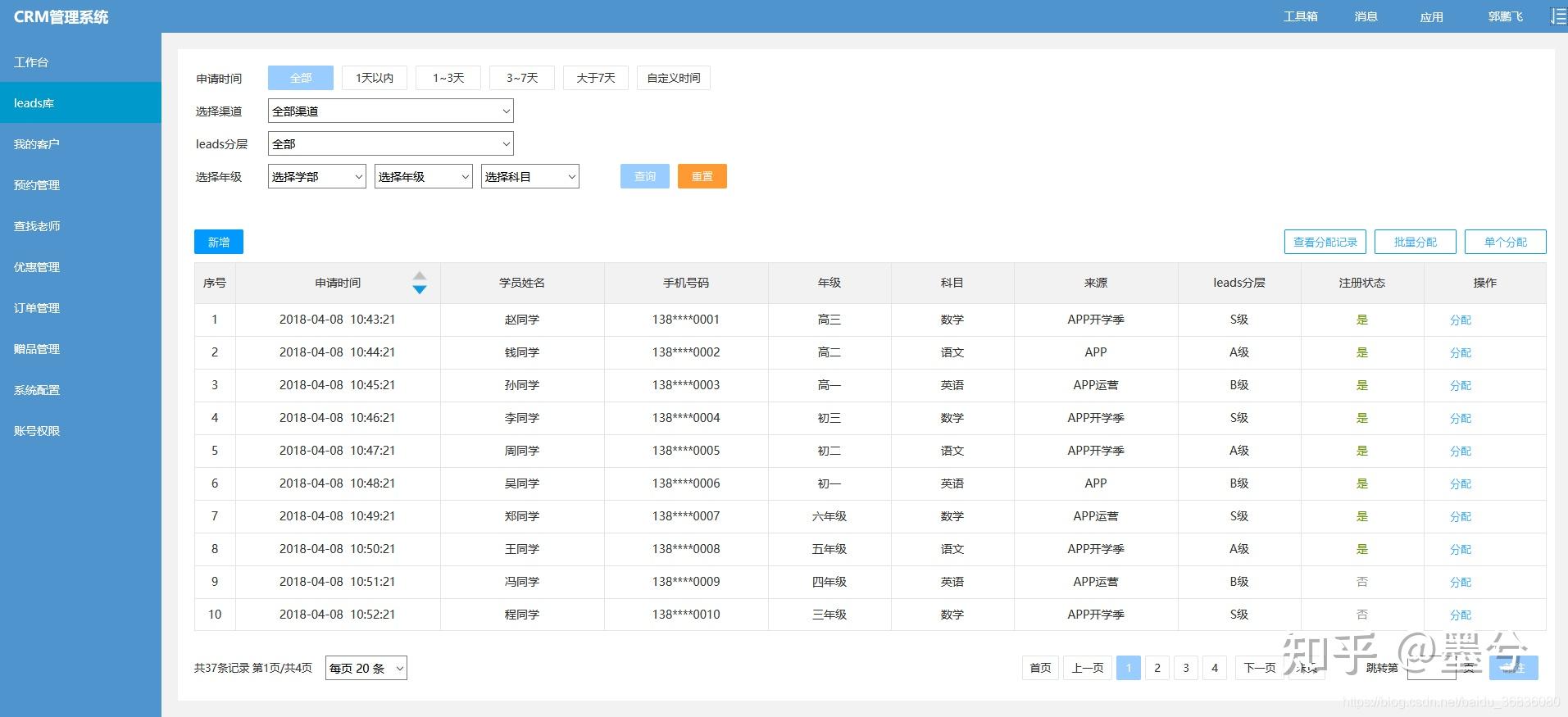The height and width of the screenshot is (717, 1568).
Task: Go to page 3
Action: tap(1186, 668)
